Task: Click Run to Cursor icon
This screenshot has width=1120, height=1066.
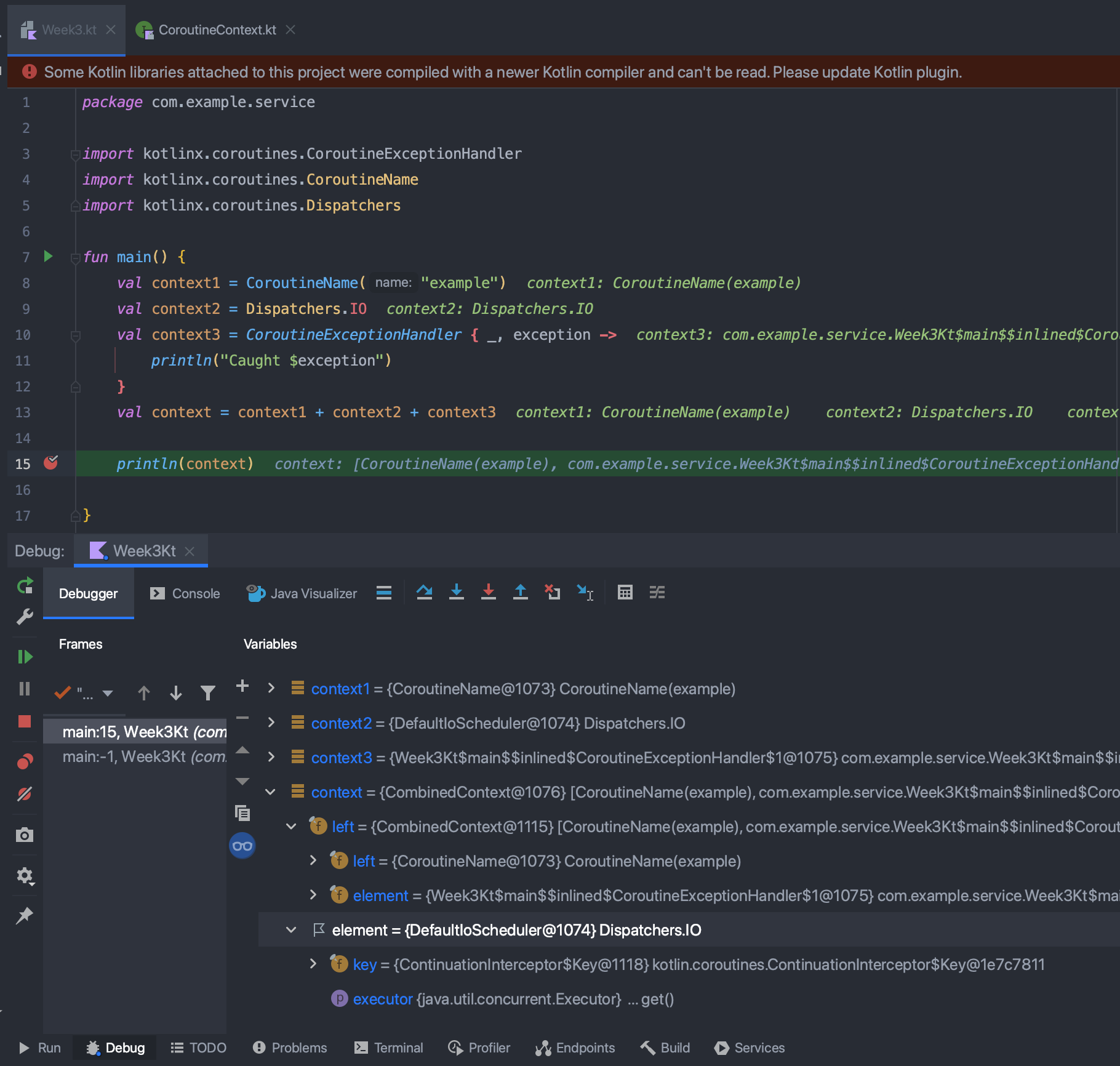Action: (585, 592)
